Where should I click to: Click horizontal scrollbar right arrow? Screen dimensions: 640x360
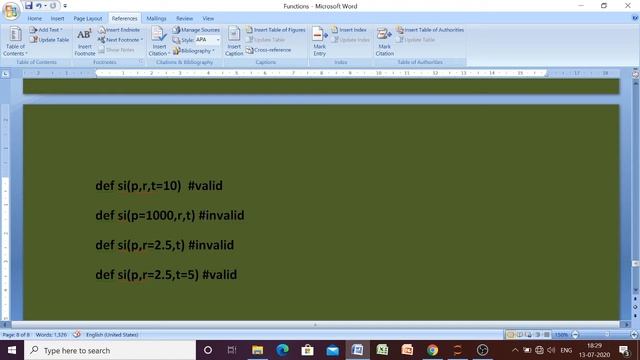pos(627,325)
